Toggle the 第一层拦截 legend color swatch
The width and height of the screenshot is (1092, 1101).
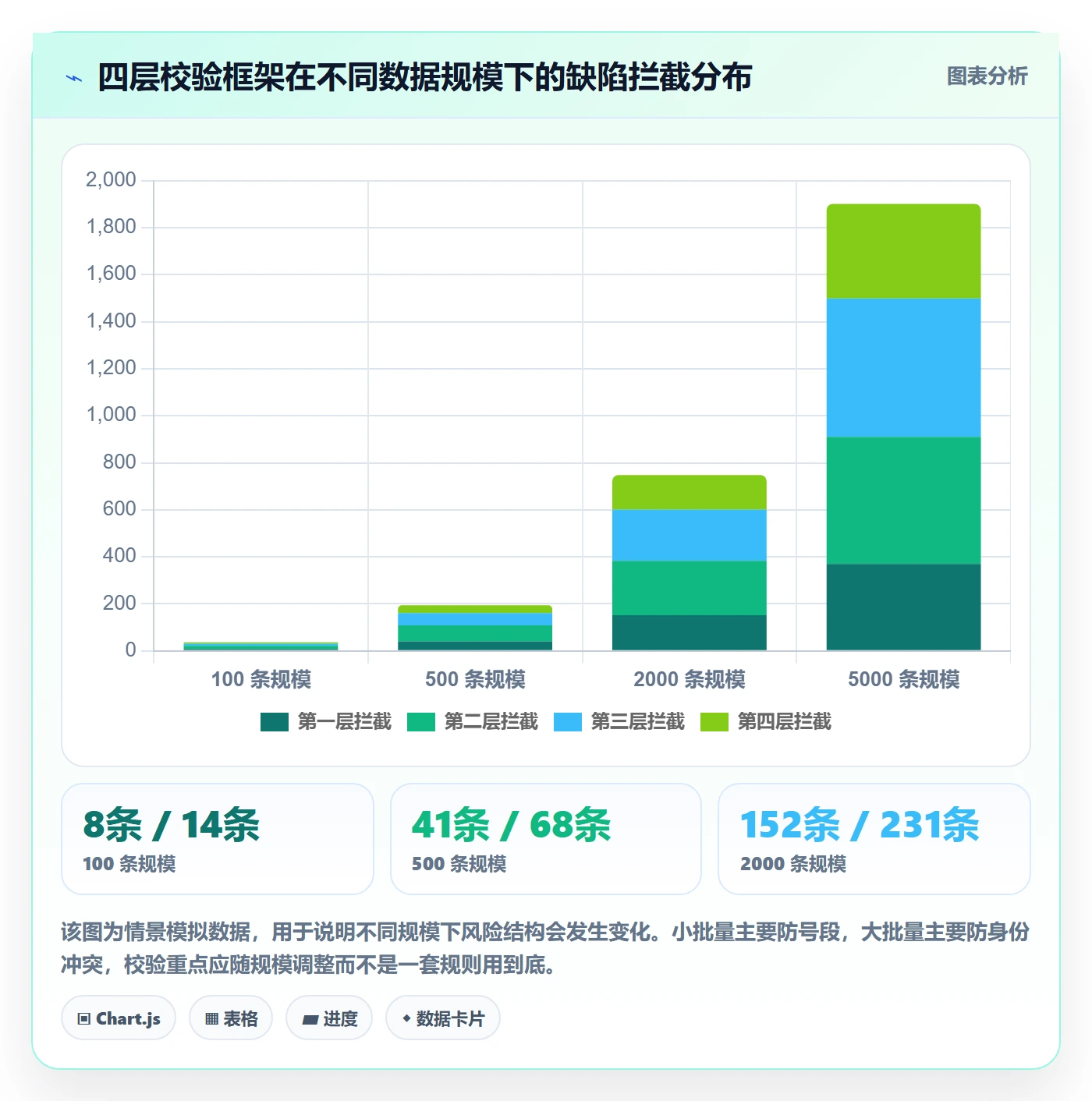(275, 722)
